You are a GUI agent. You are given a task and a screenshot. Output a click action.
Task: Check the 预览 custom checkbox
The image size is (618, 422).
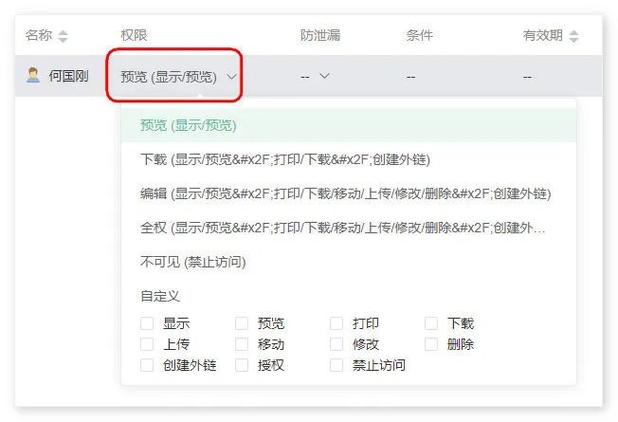coord(242,323)
